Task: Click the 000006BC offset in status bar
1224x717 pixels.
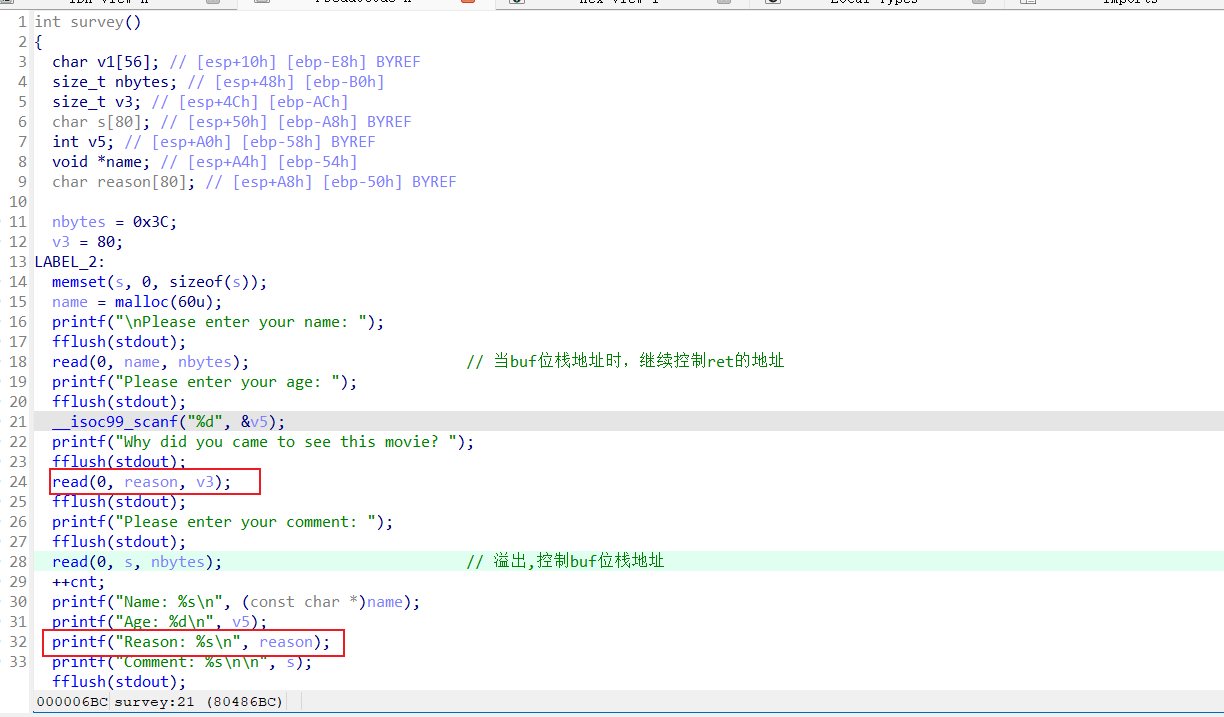Action: (72, 702)
